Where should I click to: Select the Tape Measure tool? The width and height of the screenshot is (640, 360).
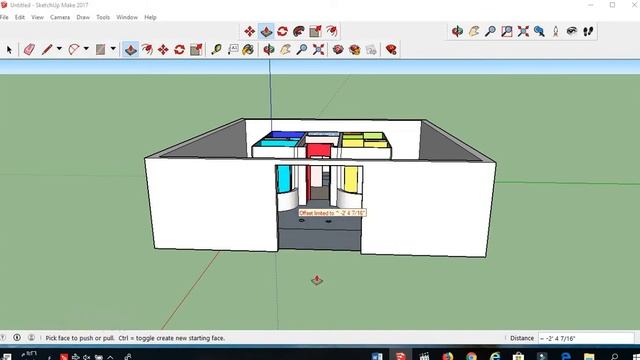pos(216,50)
